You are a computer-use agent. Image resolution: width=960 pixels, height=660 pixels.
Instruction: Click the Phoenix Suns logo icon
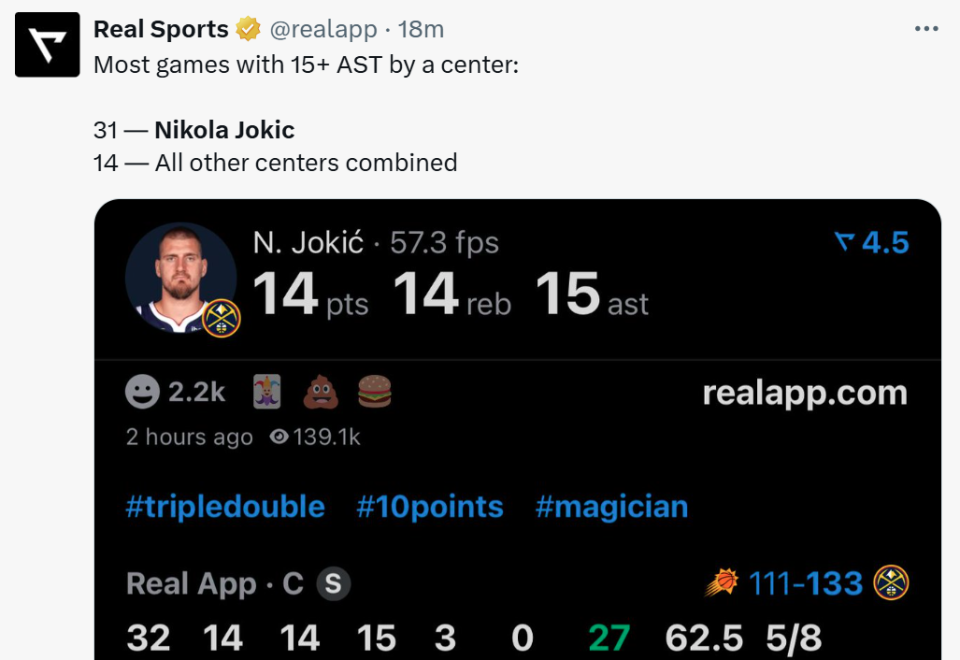coord(721,583)
